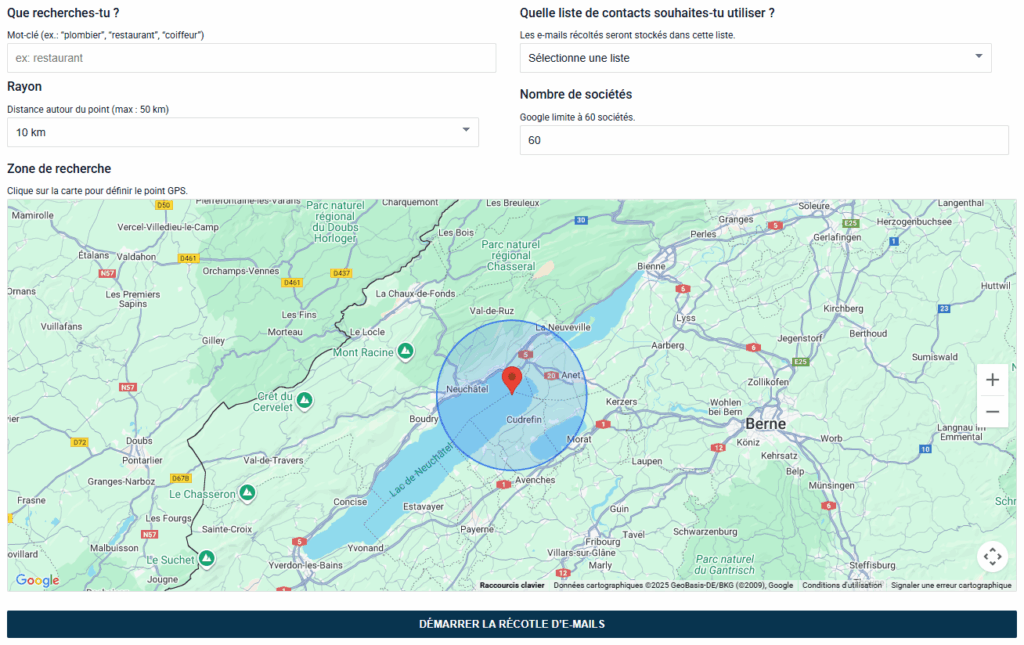Click the Google logo on the map
This screenshot has height=645, width=1024.
[x=38, y=580]
